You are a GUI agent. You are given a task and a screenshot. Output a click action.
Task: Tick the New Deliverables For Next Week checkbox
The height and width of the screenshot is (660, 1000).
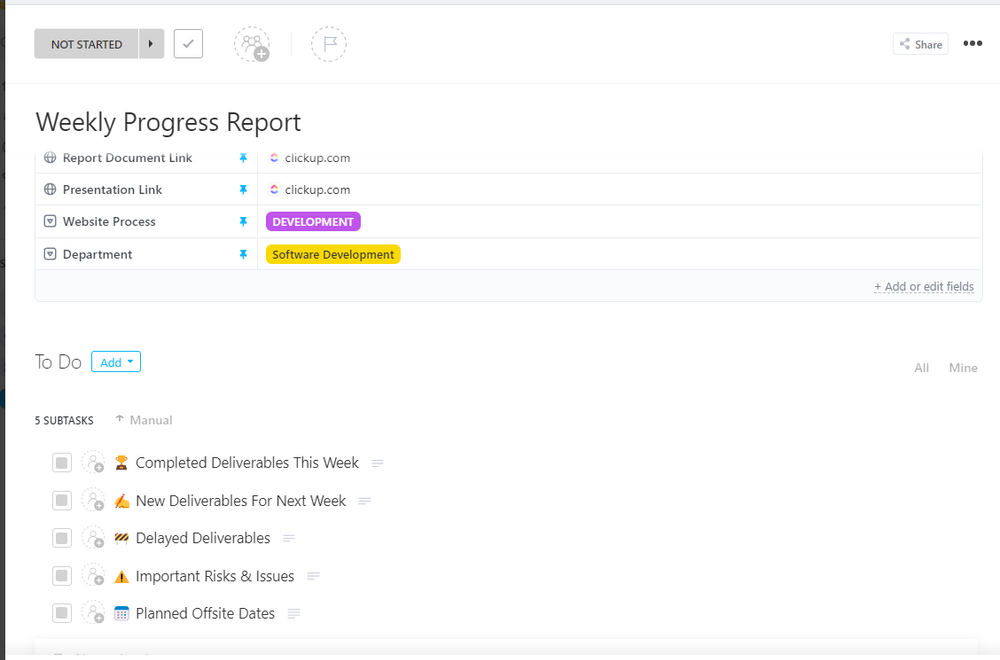61,500
